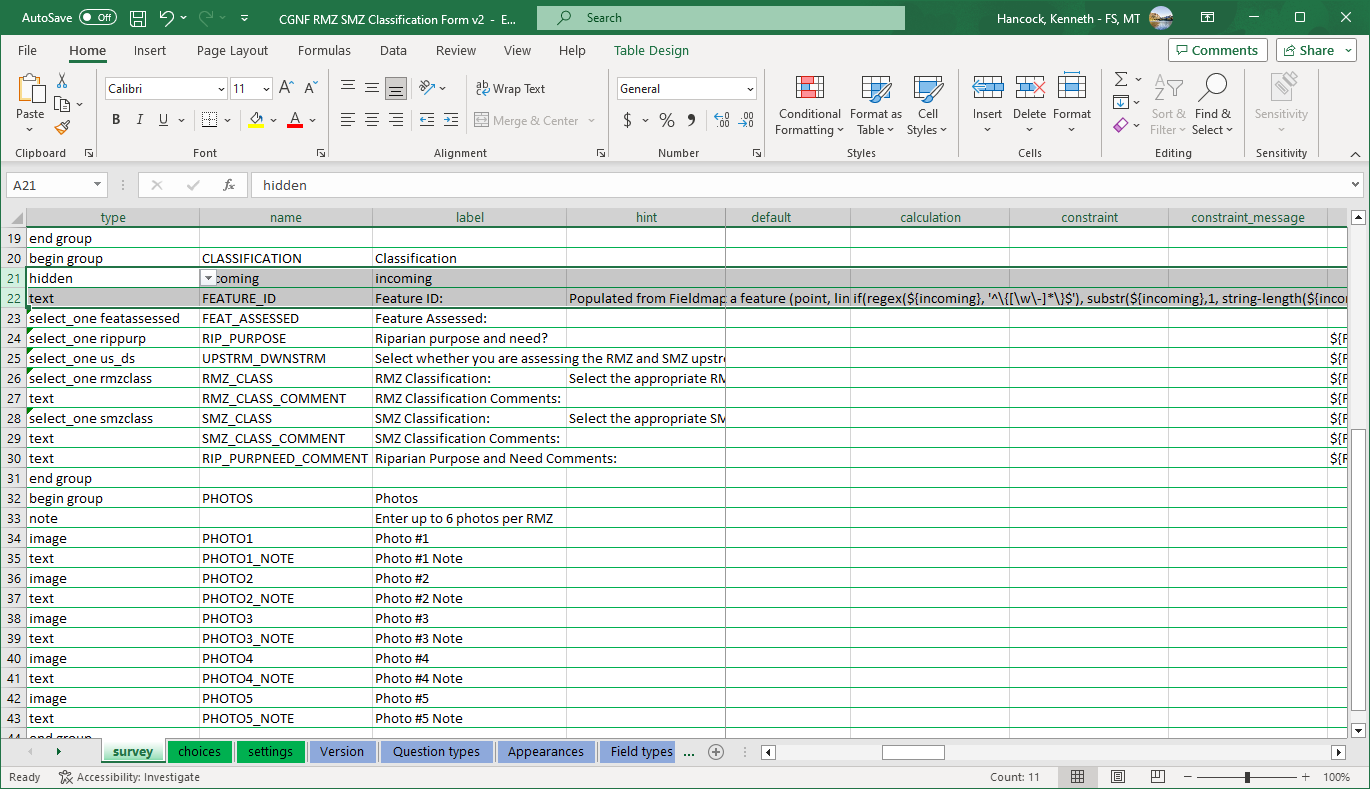This screenshot has width=1370, height=789.
Task: Switch to the choices sheet tab
Action: (199, 752)
